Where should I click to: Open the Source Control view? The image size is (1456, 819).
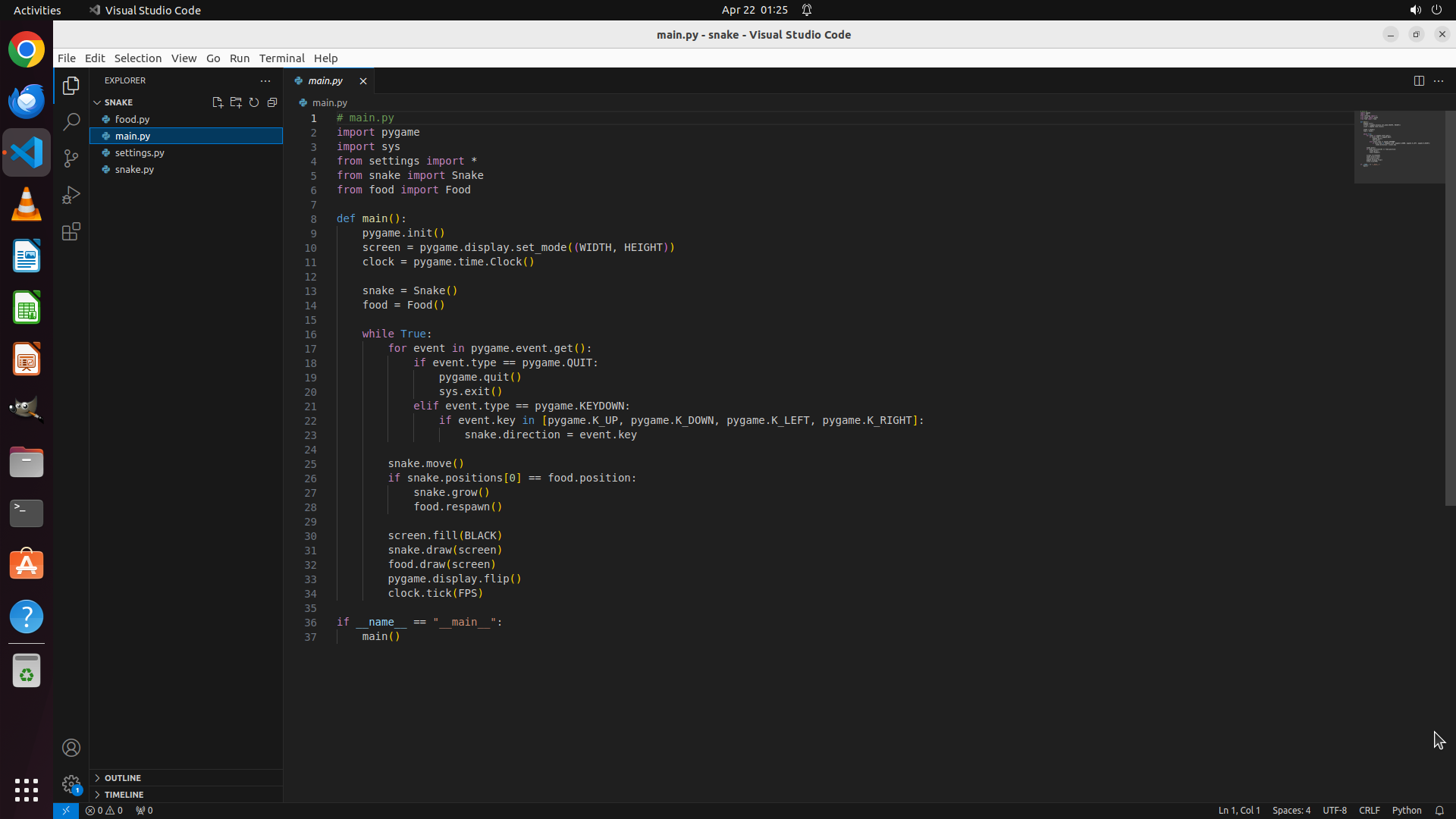pos(71,158)
